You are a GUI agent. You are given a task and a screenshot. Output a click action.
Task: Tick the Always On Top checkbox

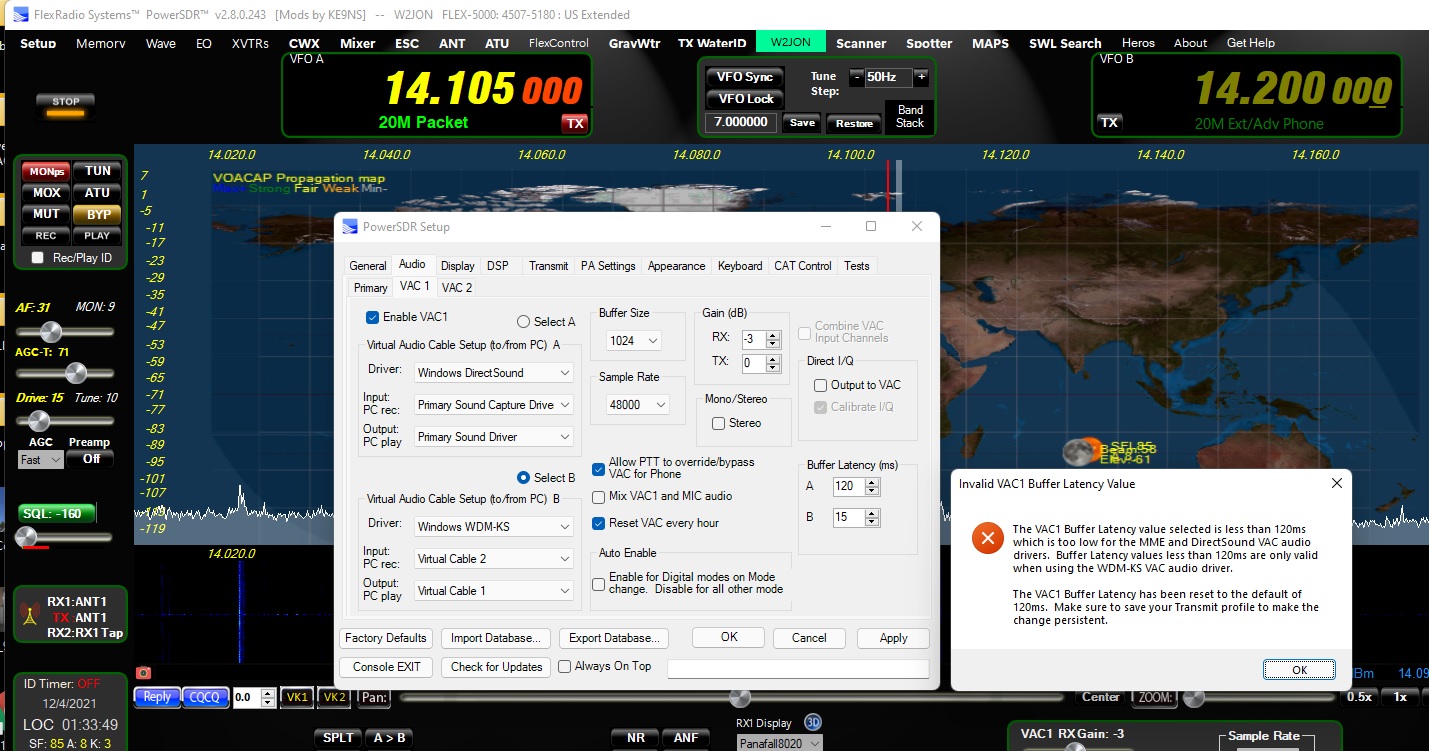pos(565,666)
